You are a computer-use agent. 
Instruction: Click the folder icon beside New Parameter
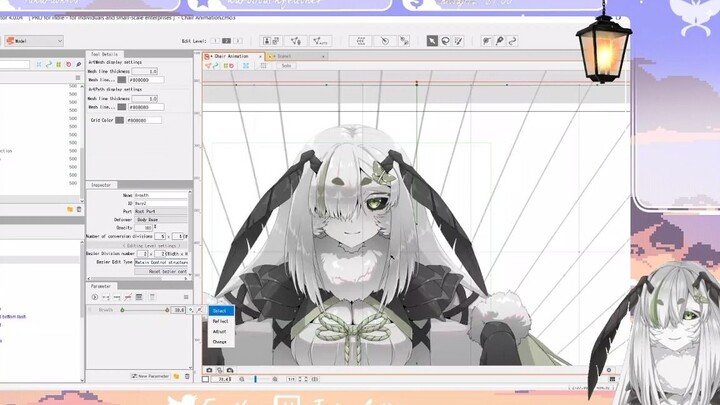point(176,376)
